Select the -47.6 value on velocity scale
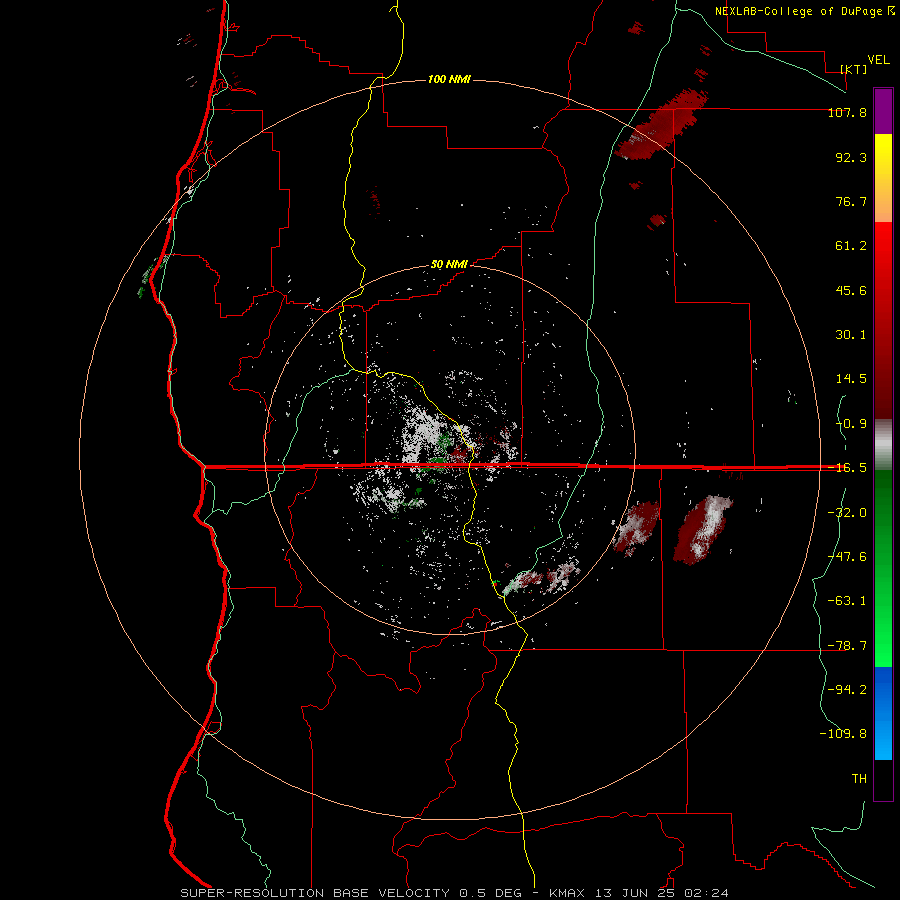The image size is (900, 900). (x=847, y=557)
